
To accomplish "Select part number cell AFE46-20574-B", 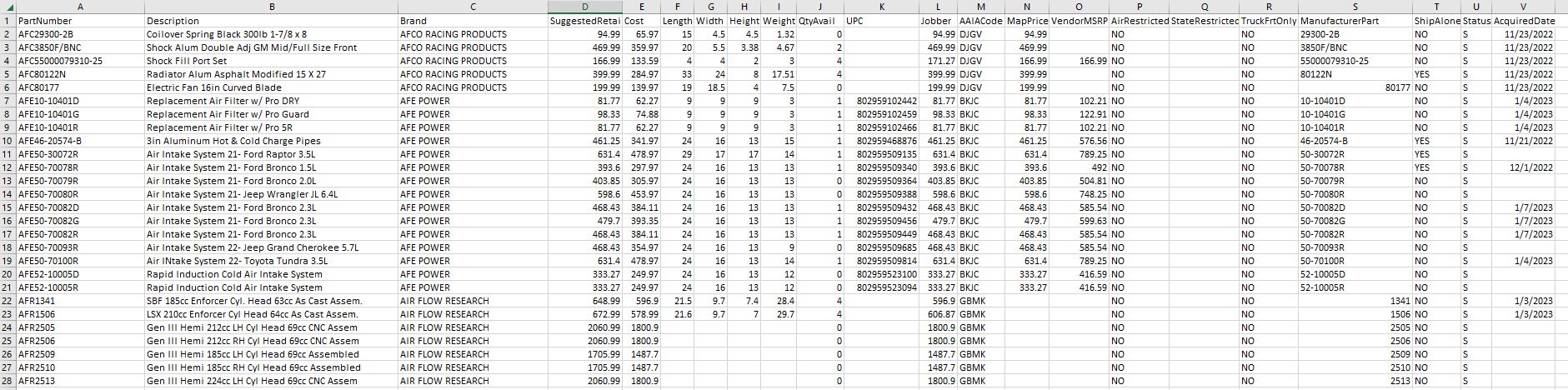I will pyautogui.click(x=80, y=141).
